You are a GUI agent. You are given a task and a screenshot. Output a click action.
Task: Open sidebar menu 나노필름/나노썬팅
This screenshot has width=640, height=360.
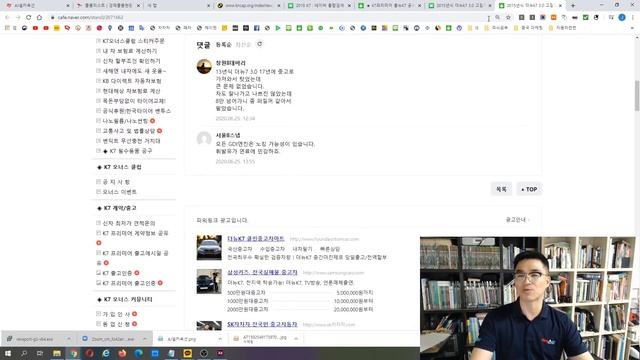(x=125, y=121)
